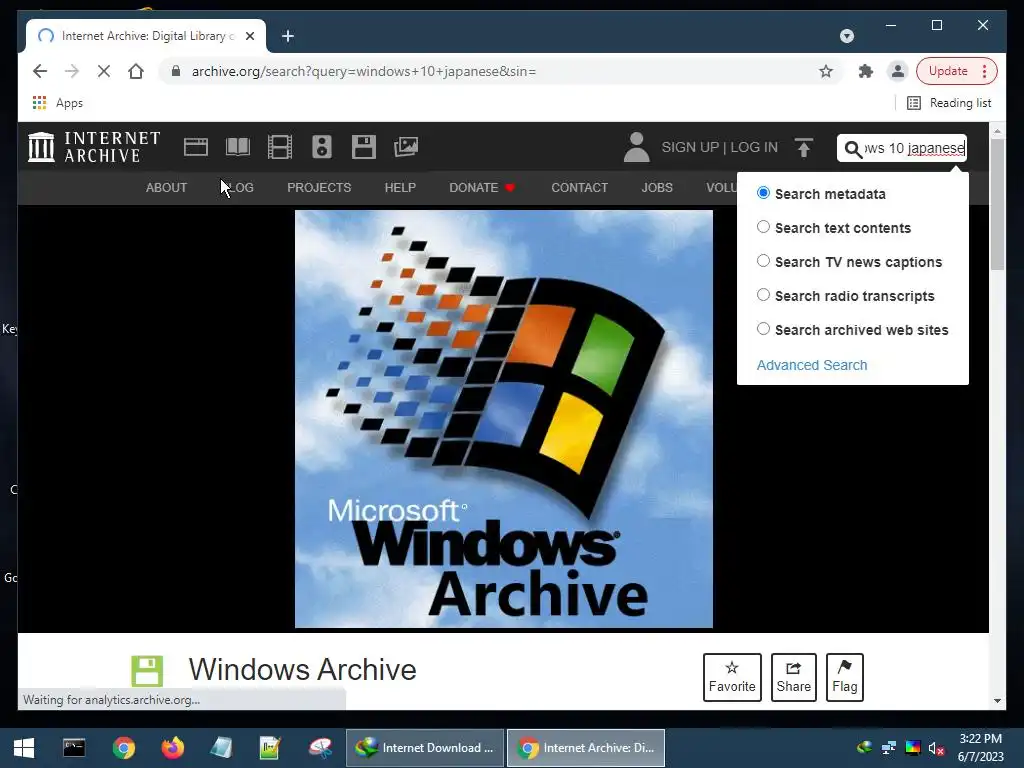
Task: Close the Internet Archive tab
Action: [x=250, y=36]
